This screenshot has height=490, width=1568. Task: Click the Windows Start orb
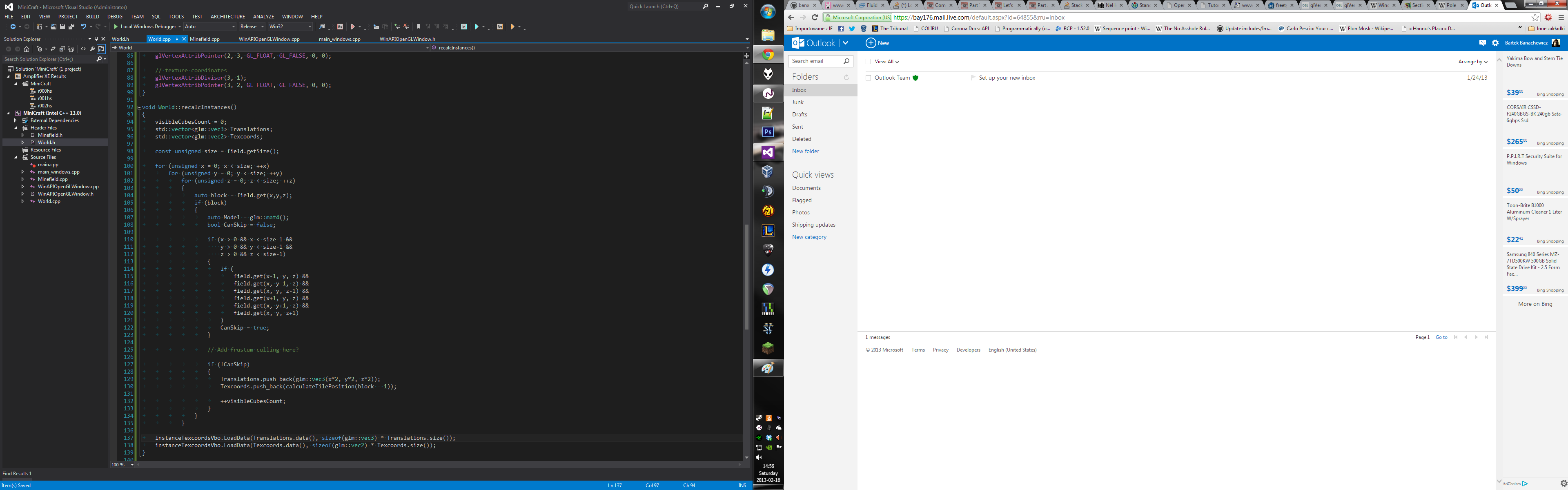(768, 11)
